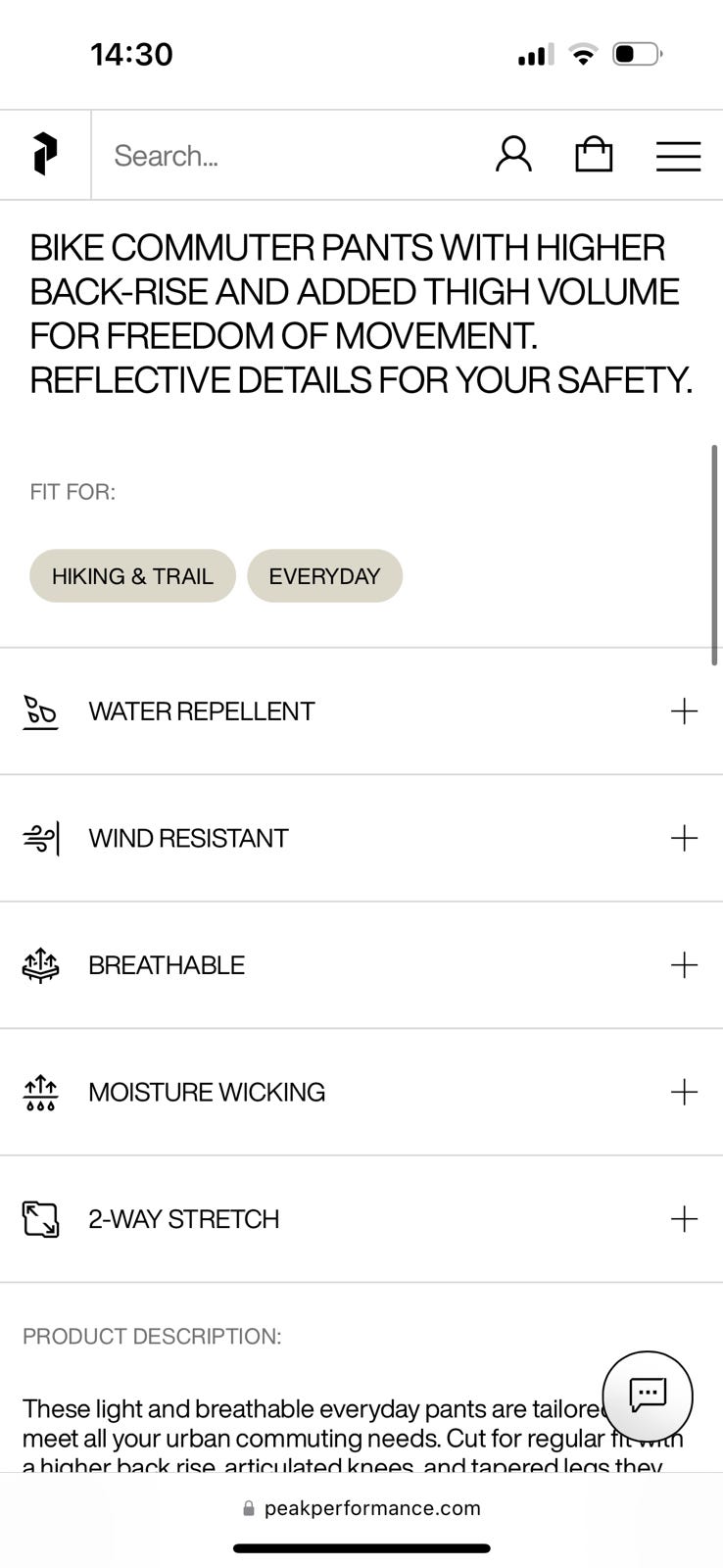The image size is (723, 1568).
Task: Expand Water Repellent with plus sign
Action: 684,711
